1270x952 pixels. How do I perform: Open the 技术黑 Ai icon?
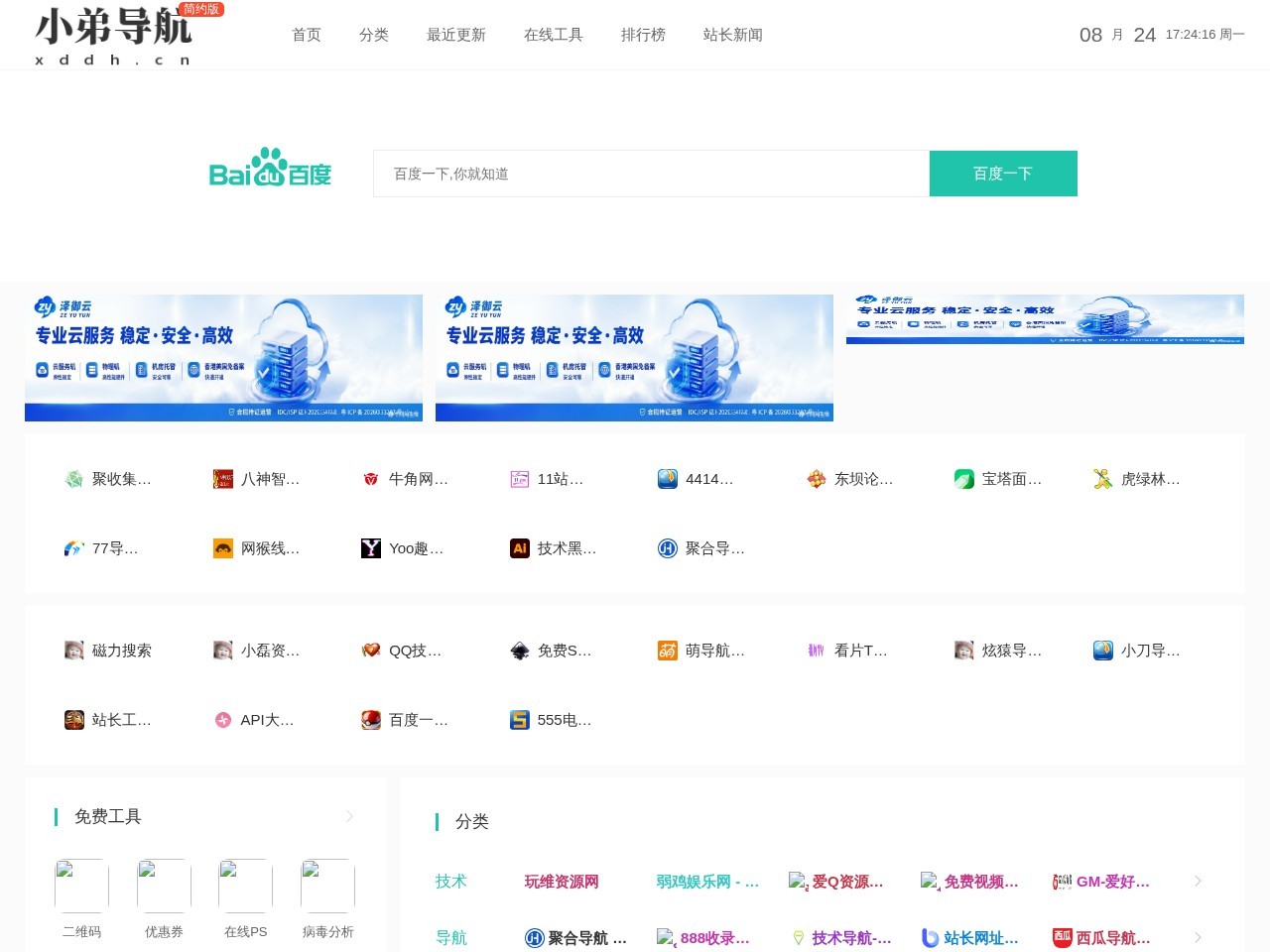(520, 548)
